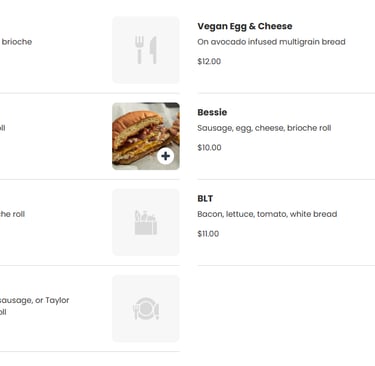This screenshot has width=375, height=366.
Task: Click the plus icon on the Bessie photo
Action: point(166,156)
